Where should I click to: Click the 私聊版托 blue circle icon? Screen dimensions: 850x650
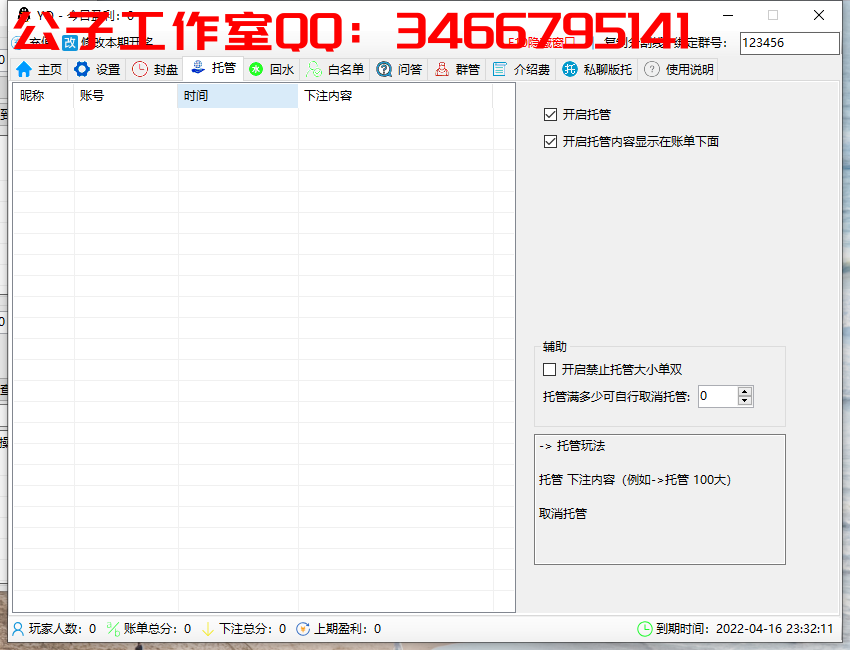click(x=570, y=69)
